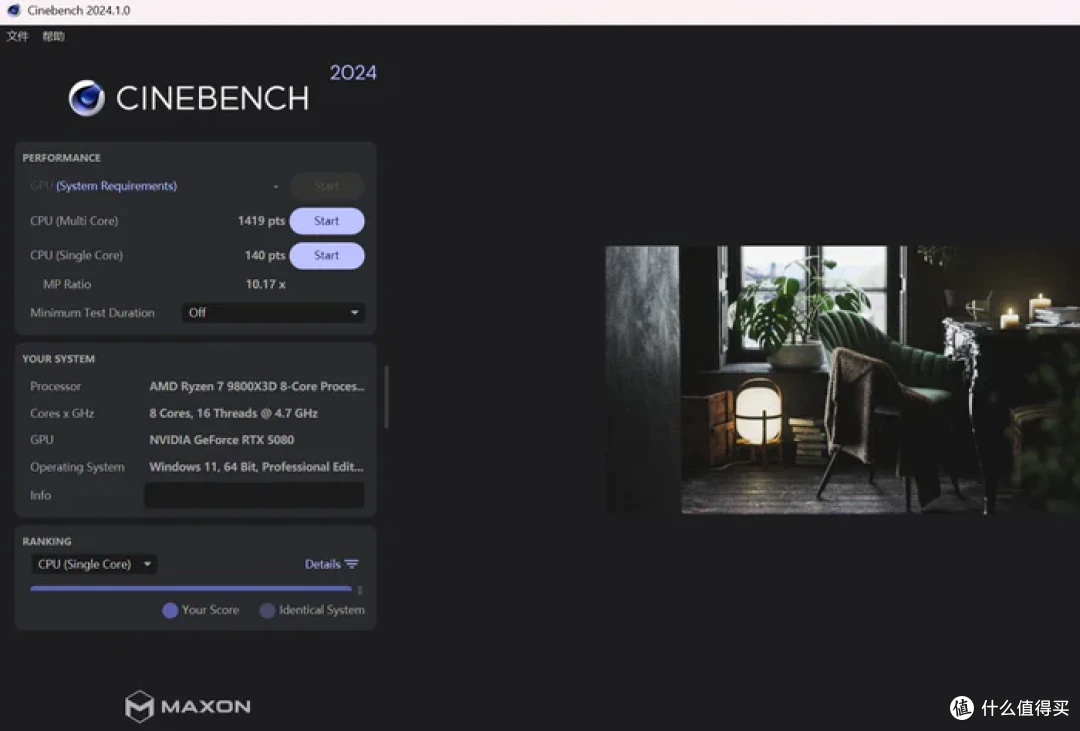The image size is (1080, 731).
Task: Open the Minimum Test Duration dropdown
Action: tap(273, 313)
